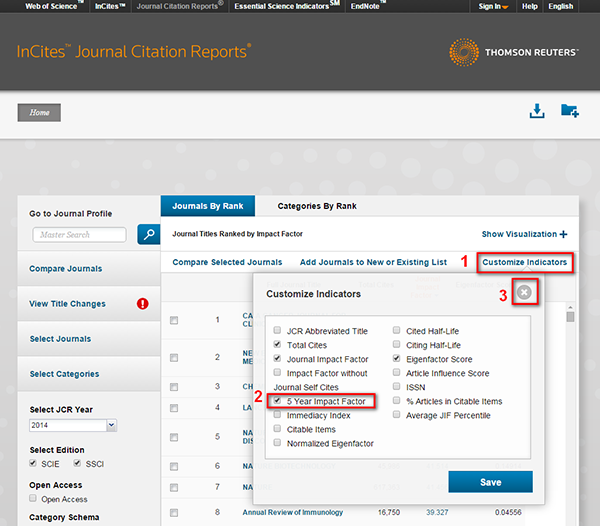Click the red alert icon beside View Title Changes
The width and height of the screenshot is (600, 526).
(x=143, y=304)
